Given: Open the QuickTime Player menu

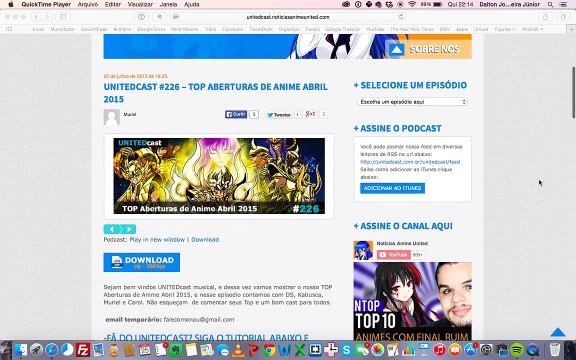Looking at the screenshot, I should point(46,4).
